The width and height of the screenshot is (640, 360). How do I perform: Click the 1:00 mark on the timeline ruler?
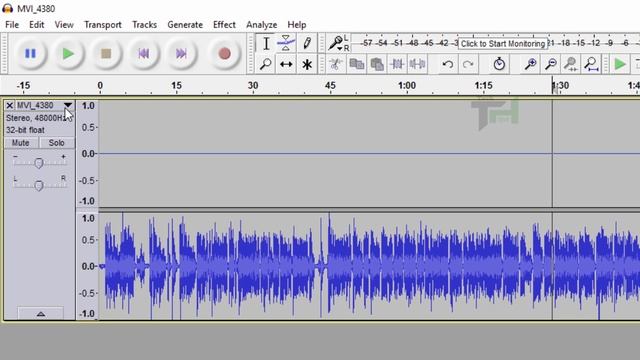coord(407,86)
